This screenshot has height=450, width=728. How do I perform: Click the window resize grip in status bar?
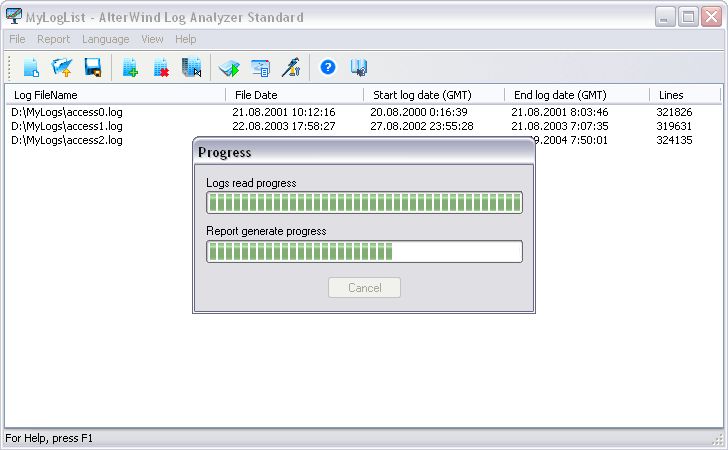tap(718, 439)
